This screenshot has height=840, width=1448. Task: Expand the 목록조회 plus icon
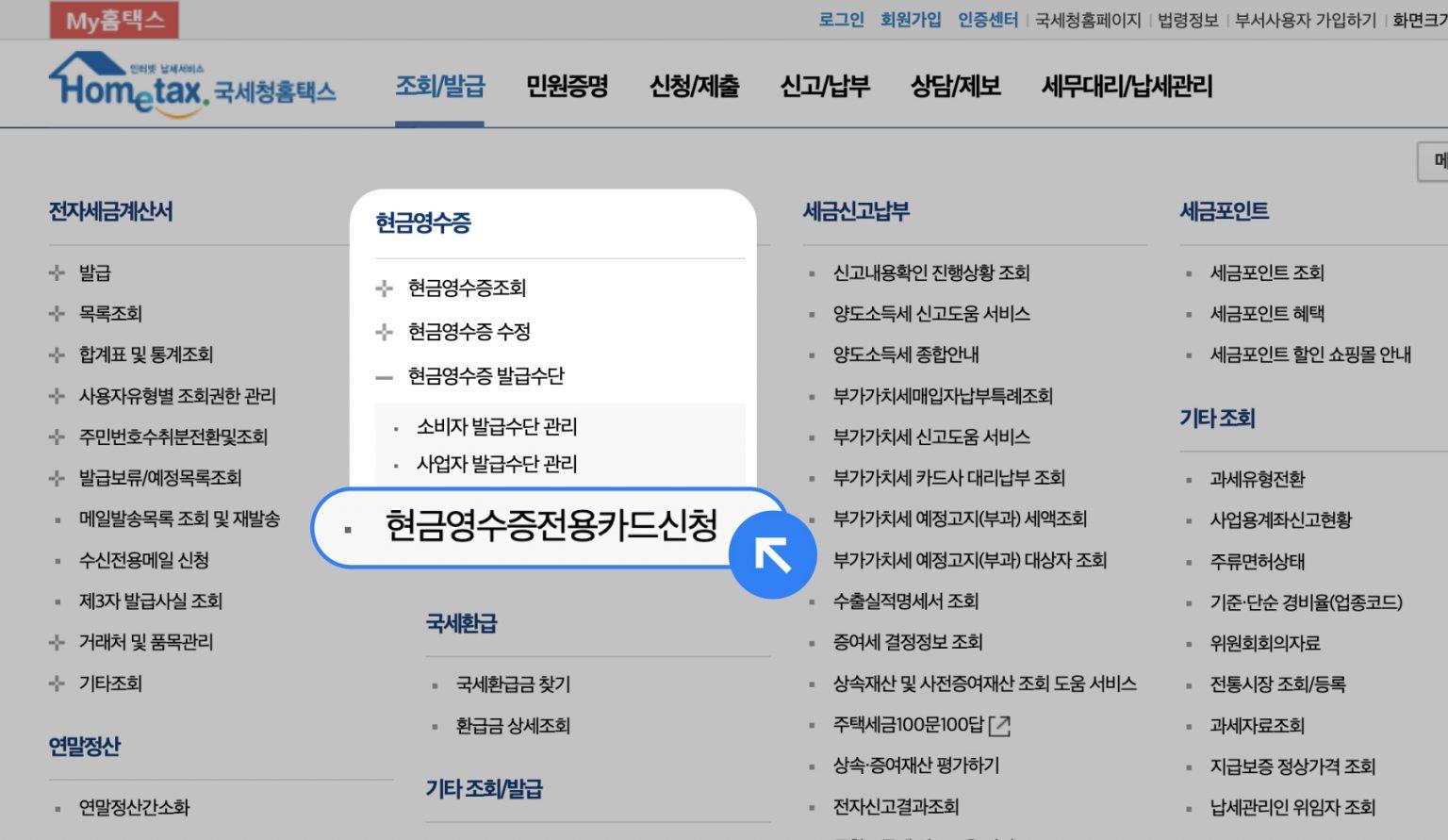[x=58, y=314]
